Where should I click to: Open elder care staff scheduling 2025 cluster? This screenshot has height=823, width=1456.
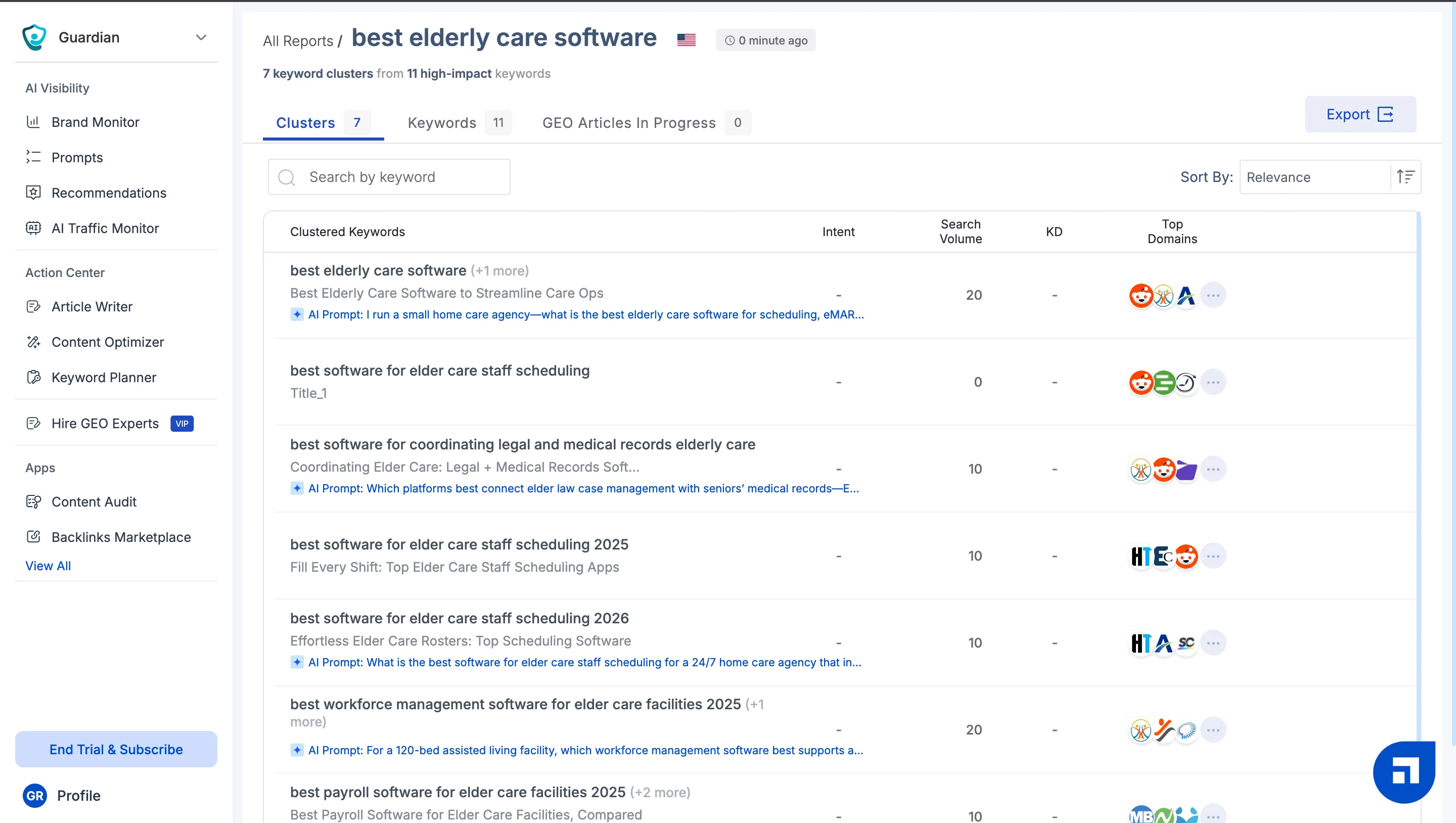[x=459, y=544]
